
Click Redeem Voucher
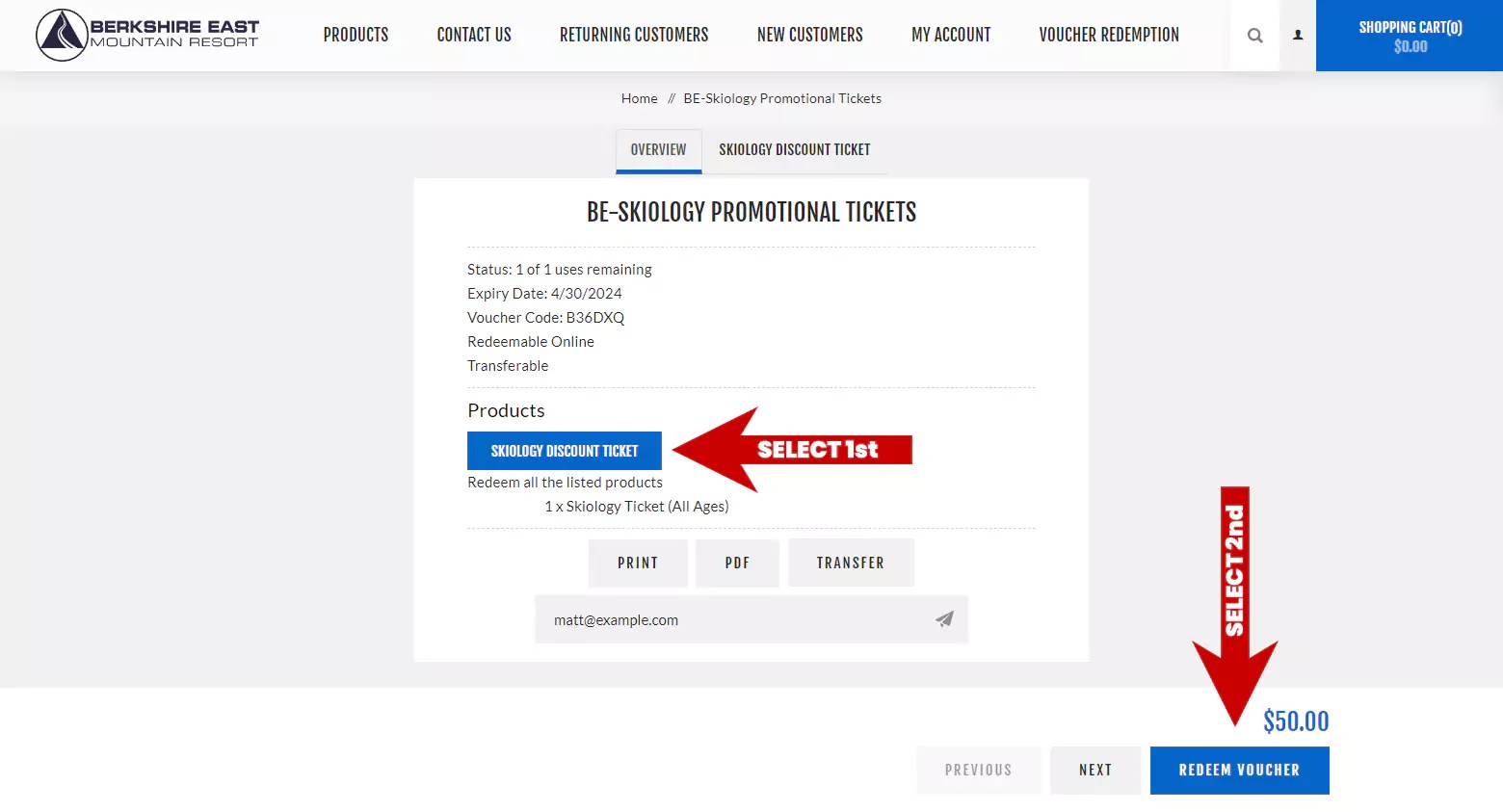tap(1240, 770)
